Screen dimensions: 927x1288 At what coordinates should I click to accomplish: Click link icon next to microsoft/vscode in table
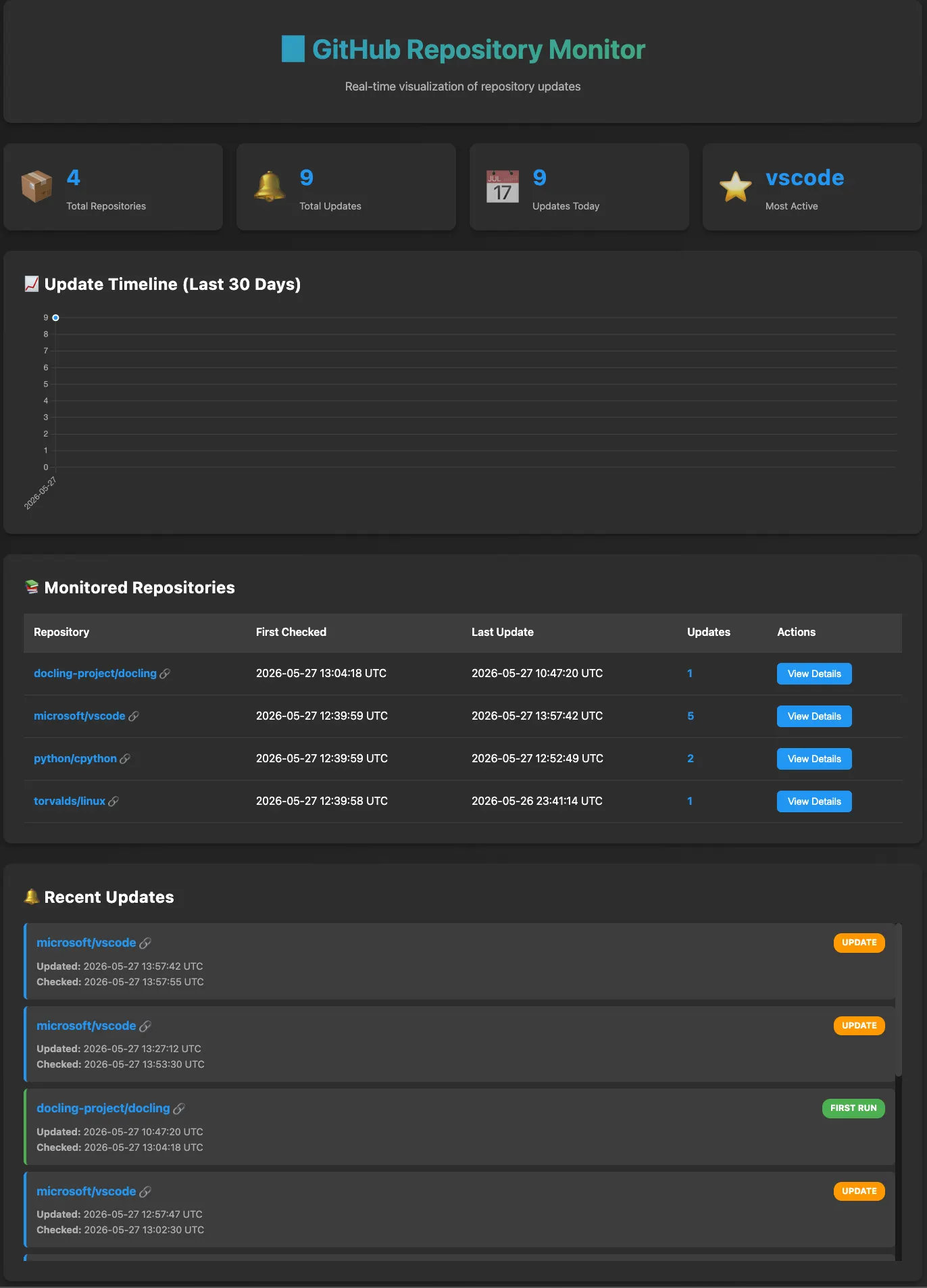point(134,716)
